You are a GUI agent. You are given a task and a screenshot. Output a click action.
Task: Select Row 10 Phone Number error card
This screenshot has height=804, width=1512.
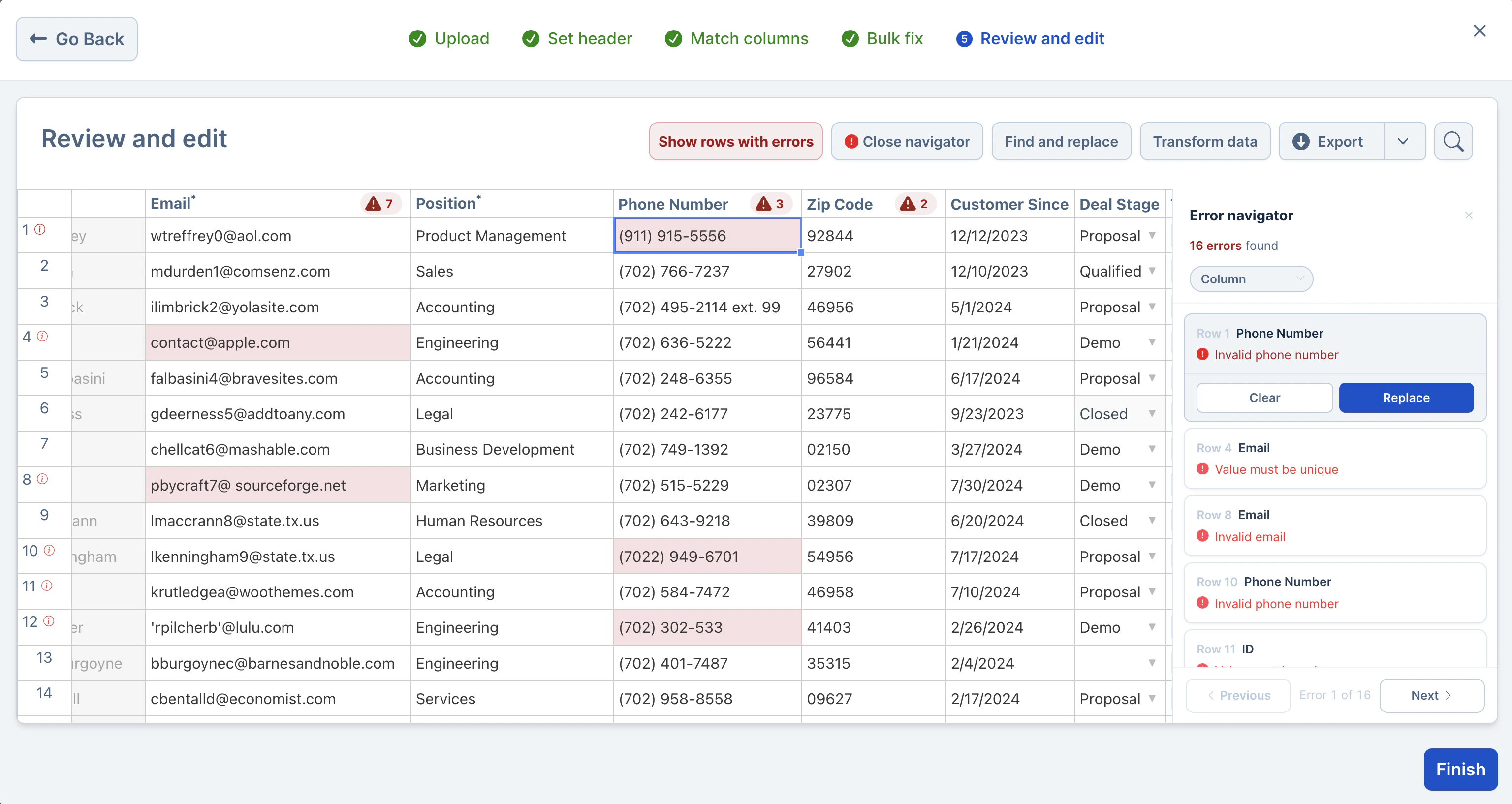click(1335, 593)
